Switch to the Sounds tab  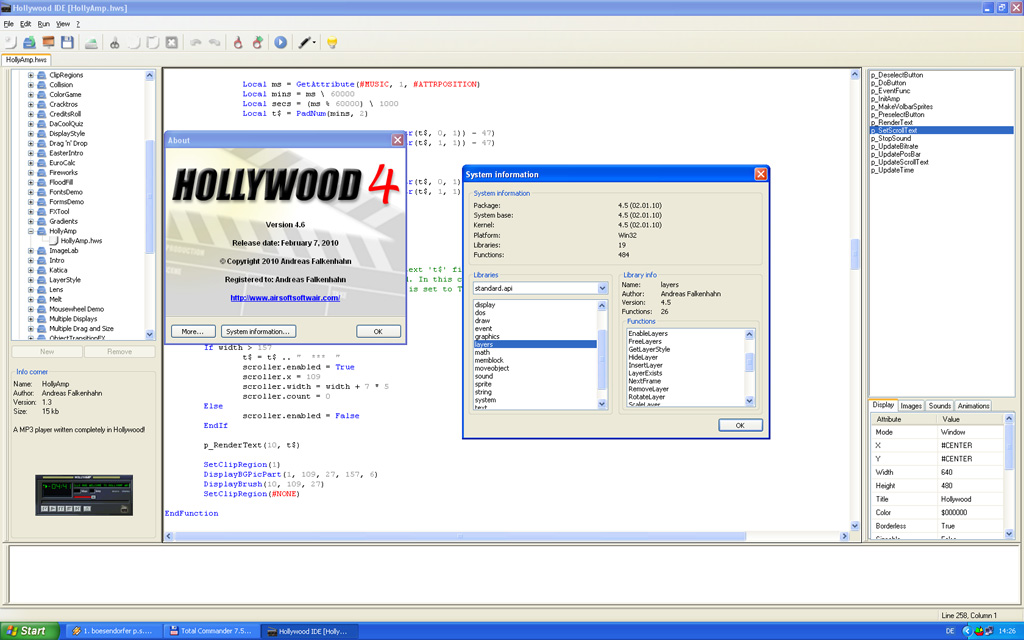[x=940, y=406]
